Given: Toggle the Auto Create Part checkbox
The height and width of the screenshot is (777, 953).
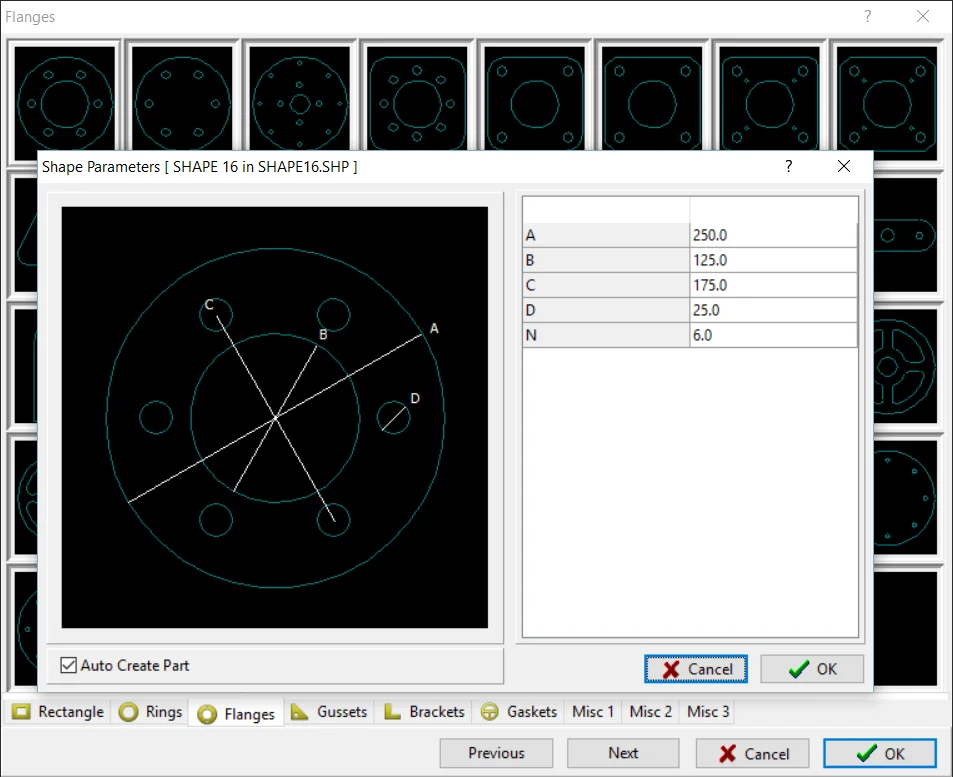Looking at the screenshot, I should [x=68, y=665].
